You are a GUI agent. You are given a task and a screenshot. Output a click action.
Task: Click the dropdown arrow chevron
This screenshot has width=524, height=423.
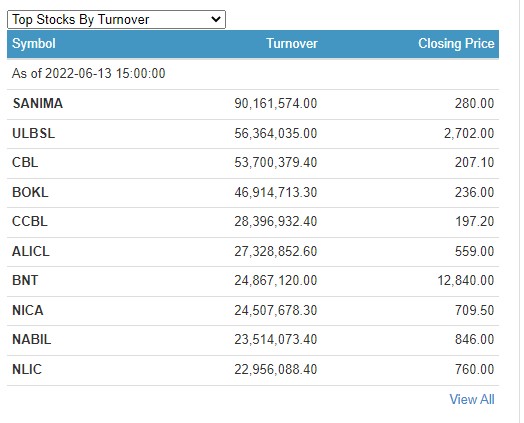(x=216, y=19)
